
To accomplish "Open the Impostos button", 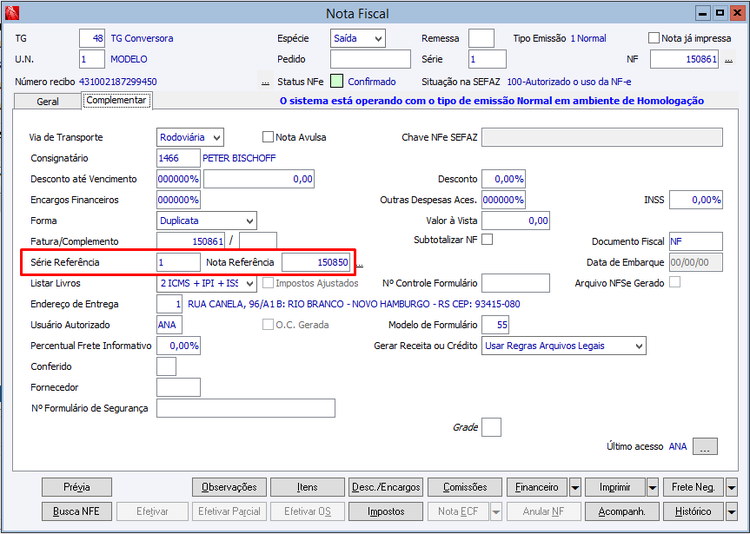I will [x=386, y=512].
